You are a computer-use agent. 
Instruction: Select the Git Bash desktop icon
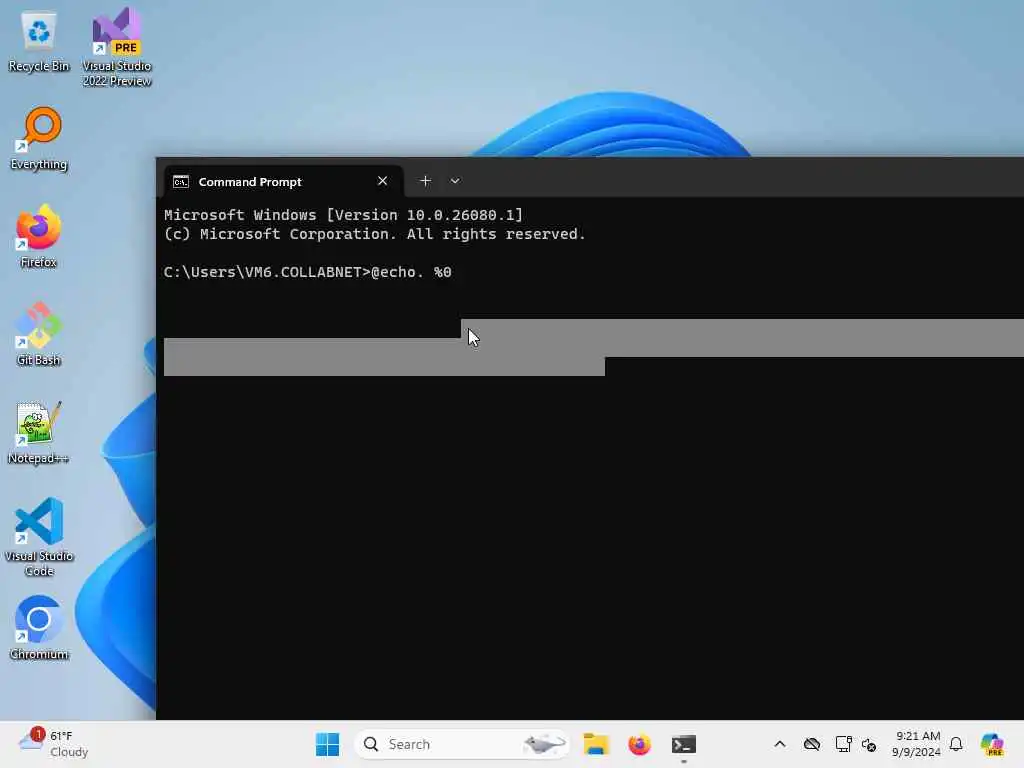point(39,334)
